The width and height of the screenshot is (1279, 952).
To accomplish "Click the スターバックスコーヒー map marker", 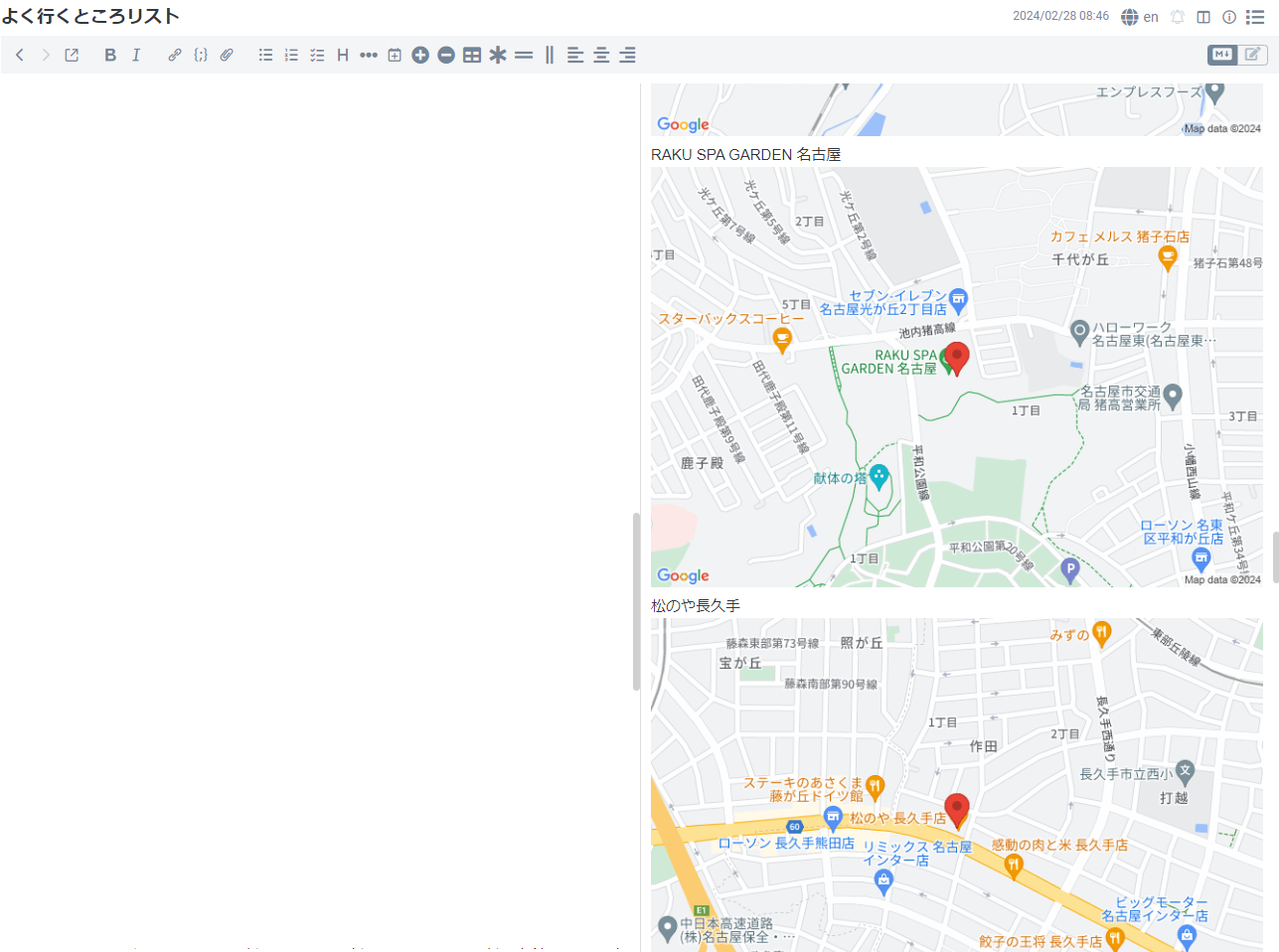I will click(x=782, y=340).
